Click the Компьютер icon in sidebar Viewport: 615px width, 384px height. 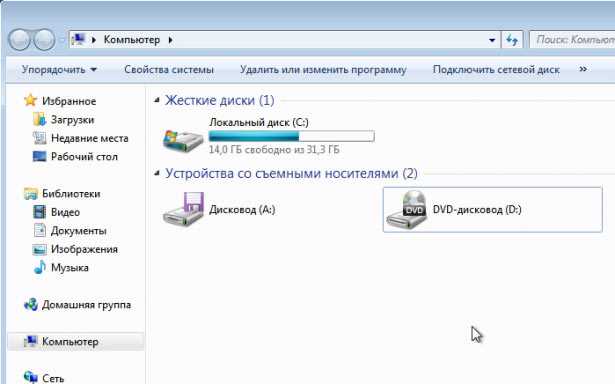[31, 341]
